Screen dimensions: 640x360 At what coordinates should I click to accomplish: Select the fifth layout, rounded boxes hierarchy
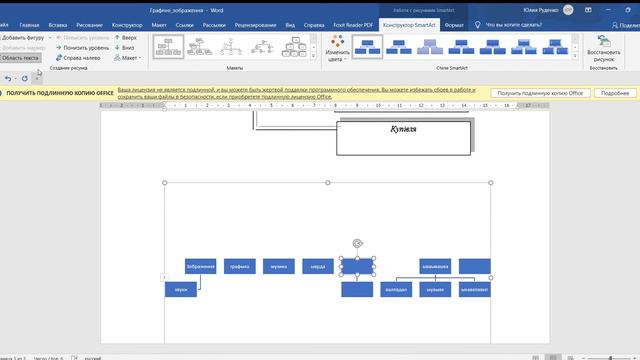pyautogui.click(x=294, y=47)
